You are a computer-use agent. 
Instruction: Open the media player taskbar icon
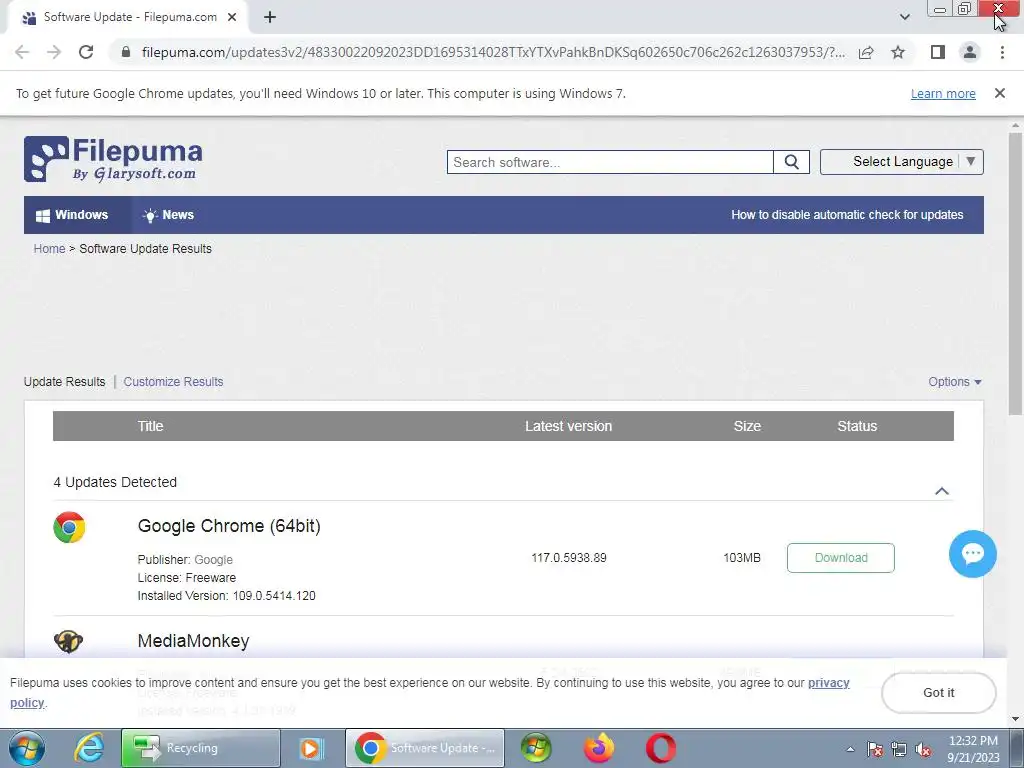pos(312,748)
